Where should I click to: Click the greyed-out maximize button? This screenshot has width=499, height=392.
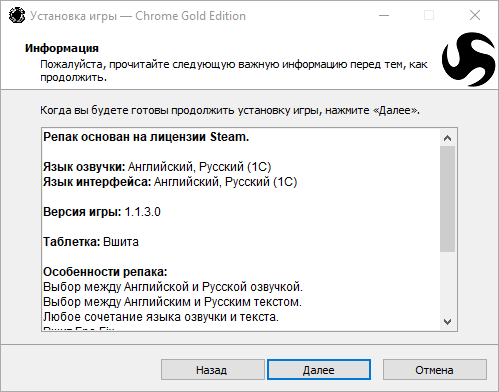click(429, 15)
